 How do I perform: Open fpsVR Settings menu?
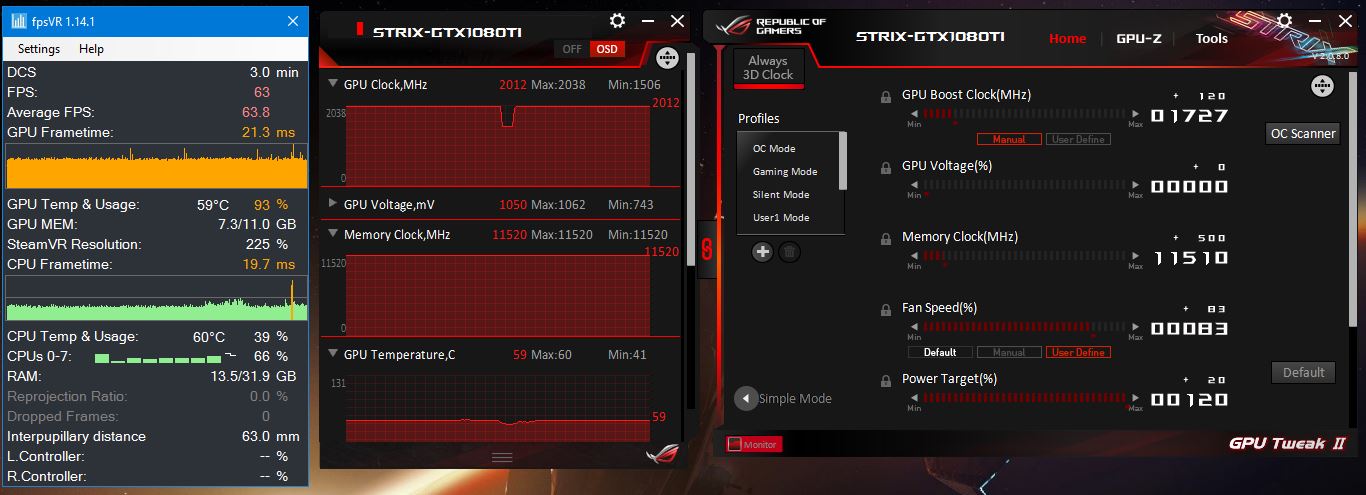[39, 49]
